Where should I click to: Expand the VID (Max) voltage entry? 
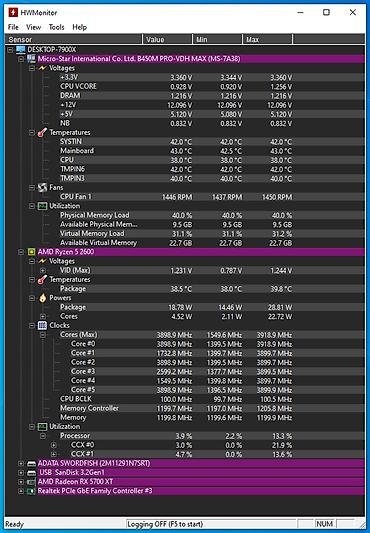(43, 270)
